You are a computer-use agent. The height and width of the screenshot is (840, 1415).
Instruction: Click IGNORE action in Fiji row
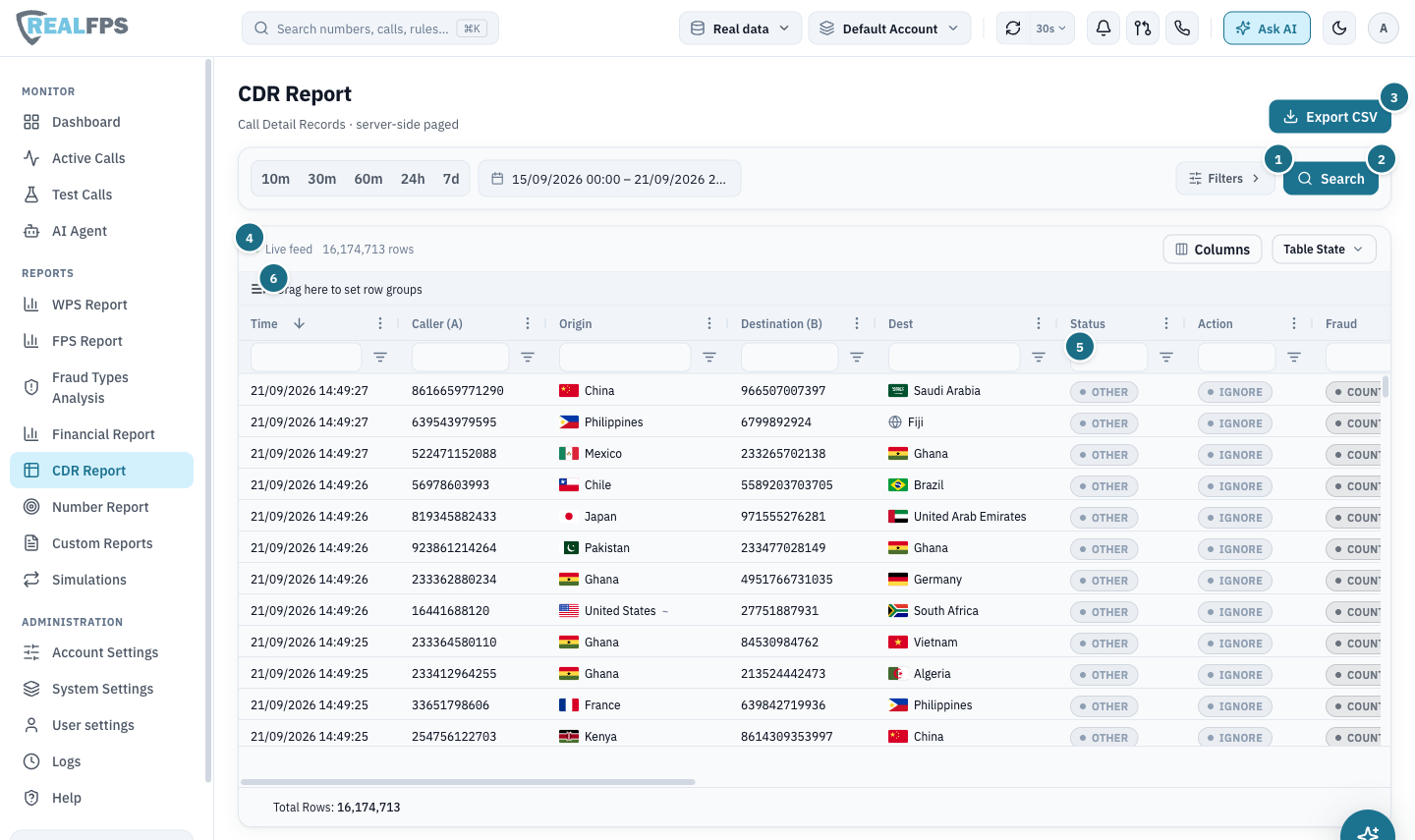[x=1234, y=423]
